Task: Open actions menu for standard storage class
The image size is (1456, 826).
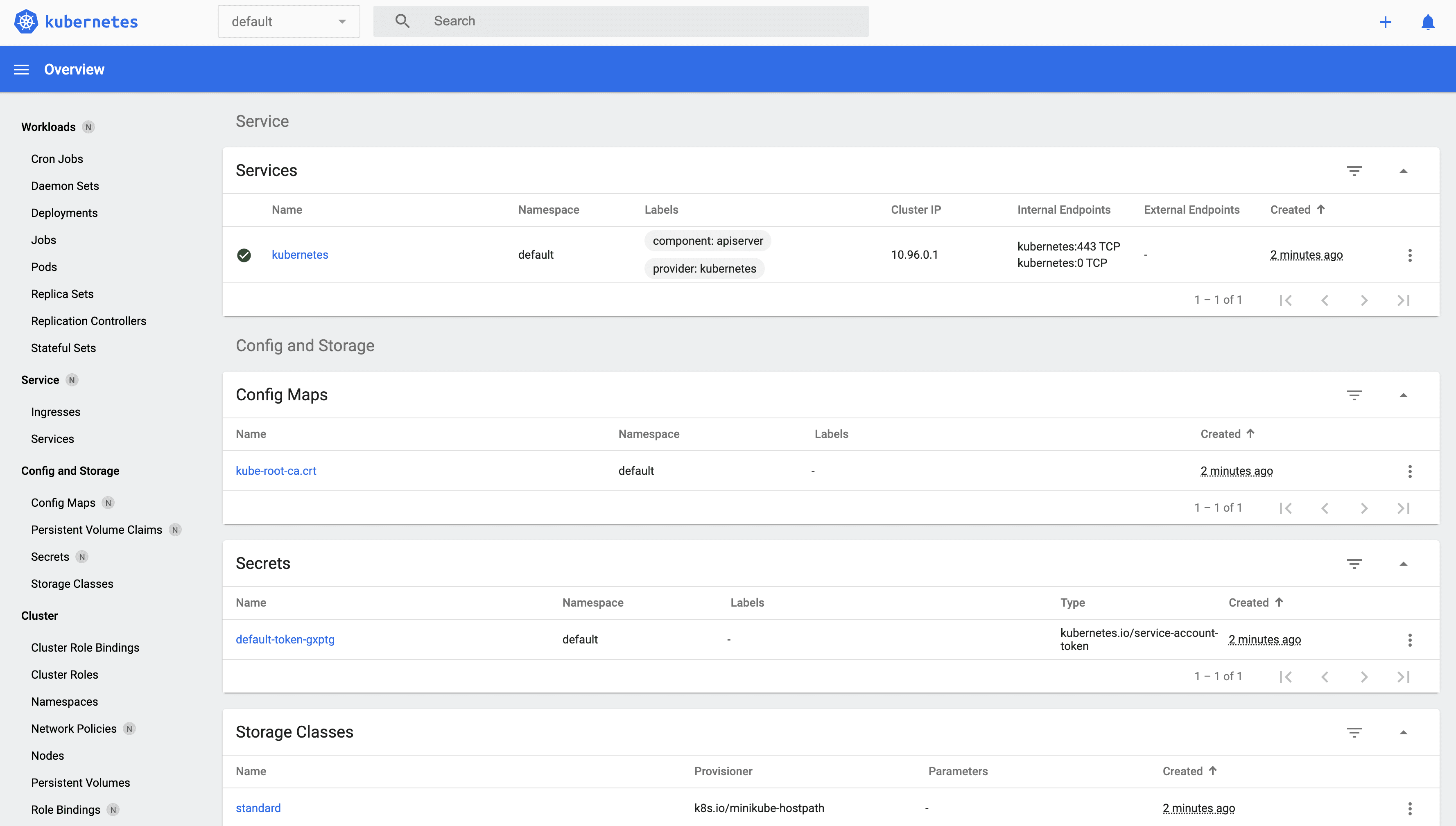Action: click(1409, 808)
